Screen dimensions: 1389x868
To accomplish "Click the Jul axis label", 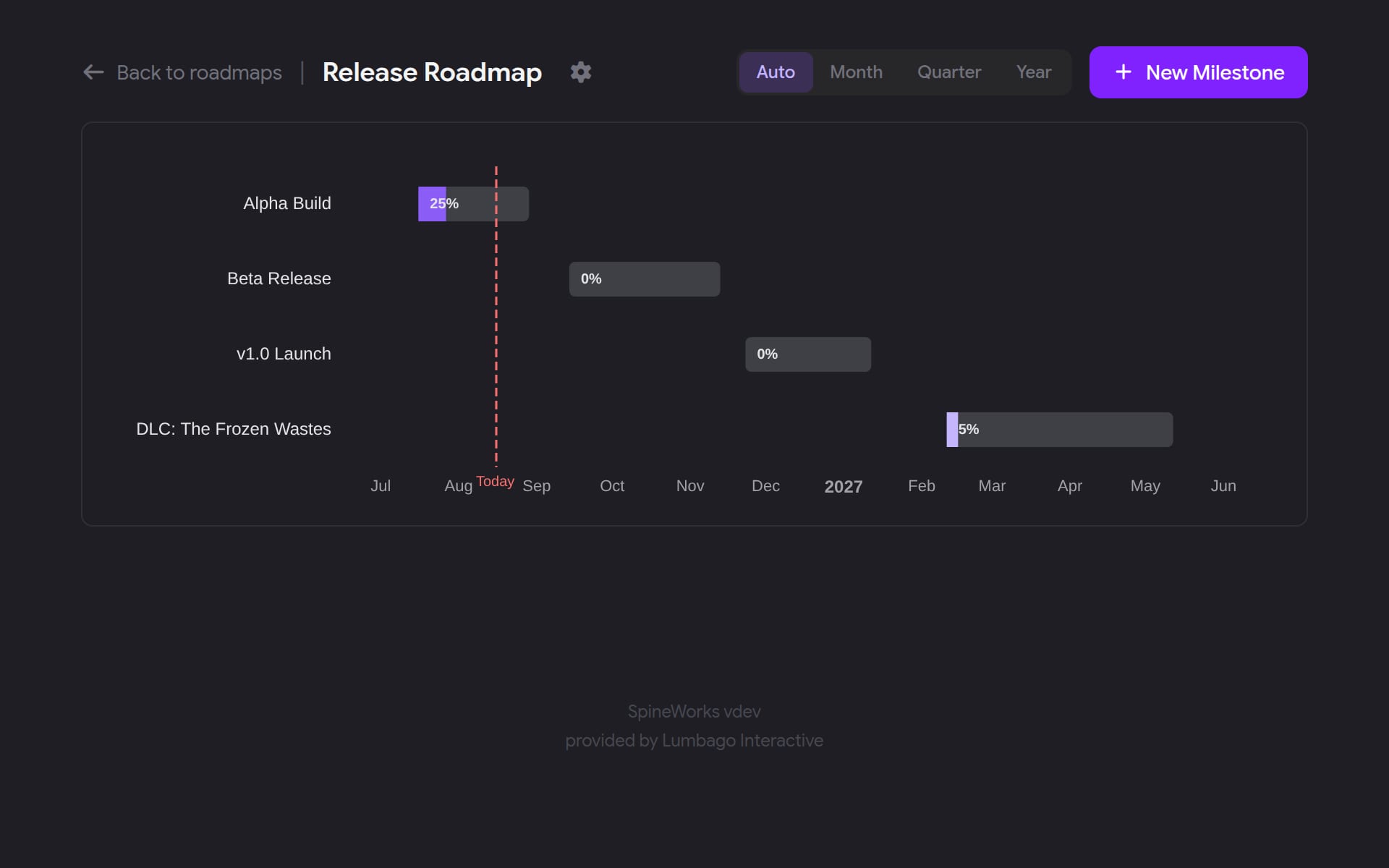I will click(381, 486).
